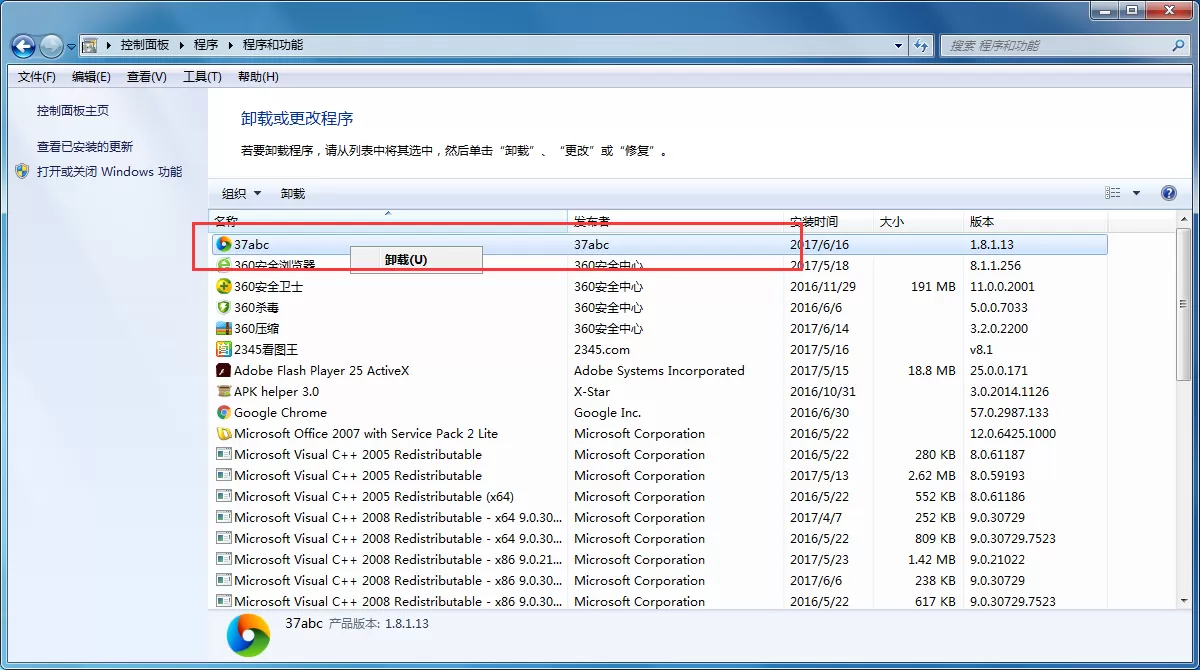Click the search magnifier icon
Screen dimensions: 1200x670
[x=1178, y=45]
